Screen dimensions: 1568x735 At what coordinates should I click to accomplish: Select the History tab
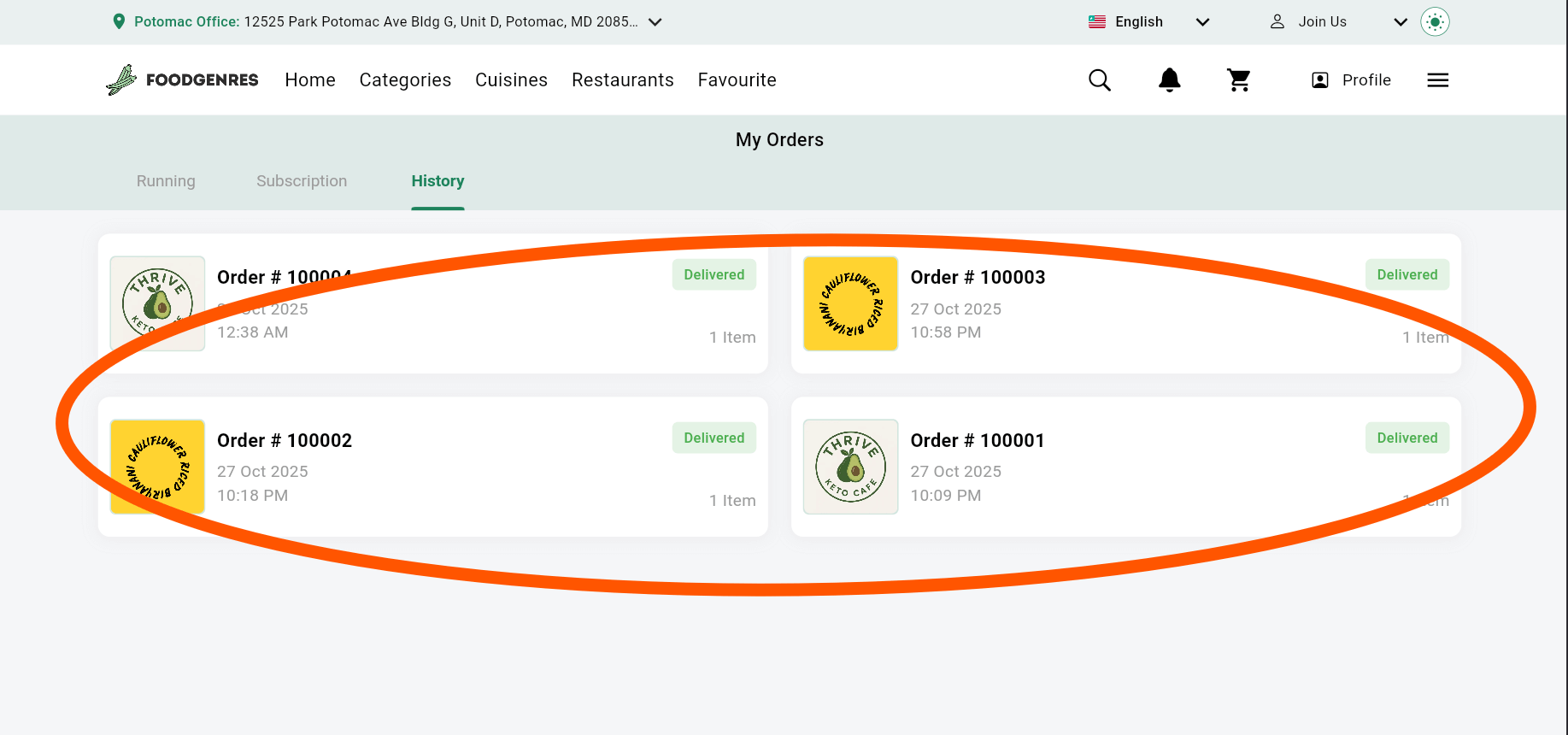[x=438, y=181]
